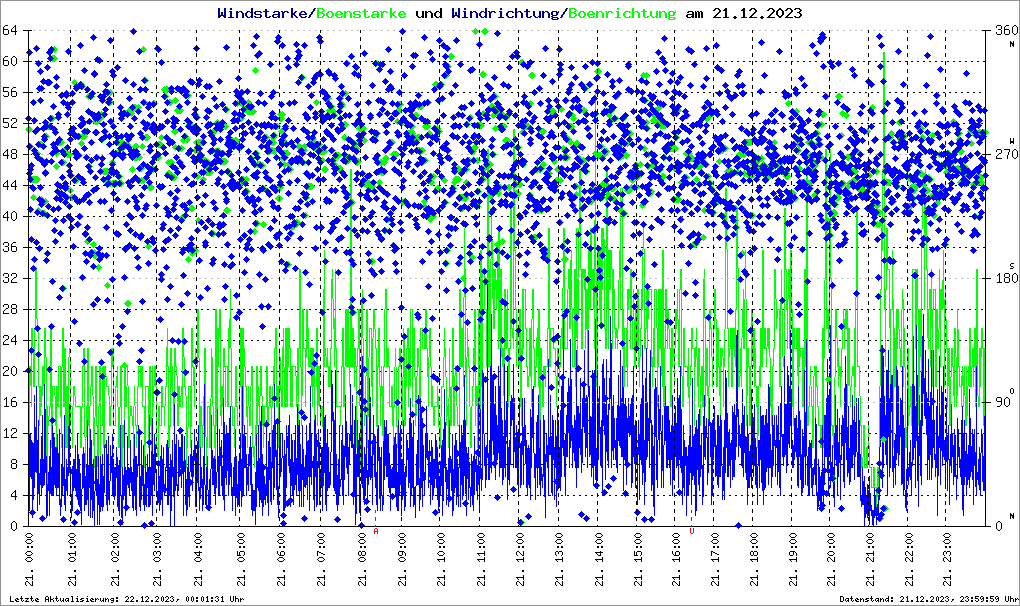Viewport: 1020px width, 606px height.
Task: Click the red 'U' marker on the time axis
Action: pyautogui.click(x=691, y=532)
